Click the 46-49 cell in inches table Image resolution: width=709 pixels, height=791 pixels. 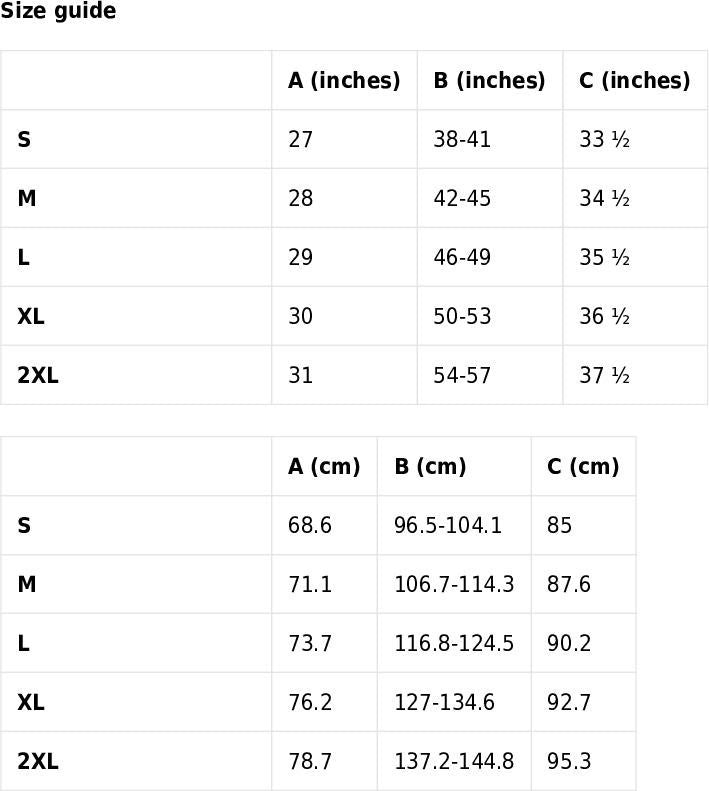click(462, 258)
